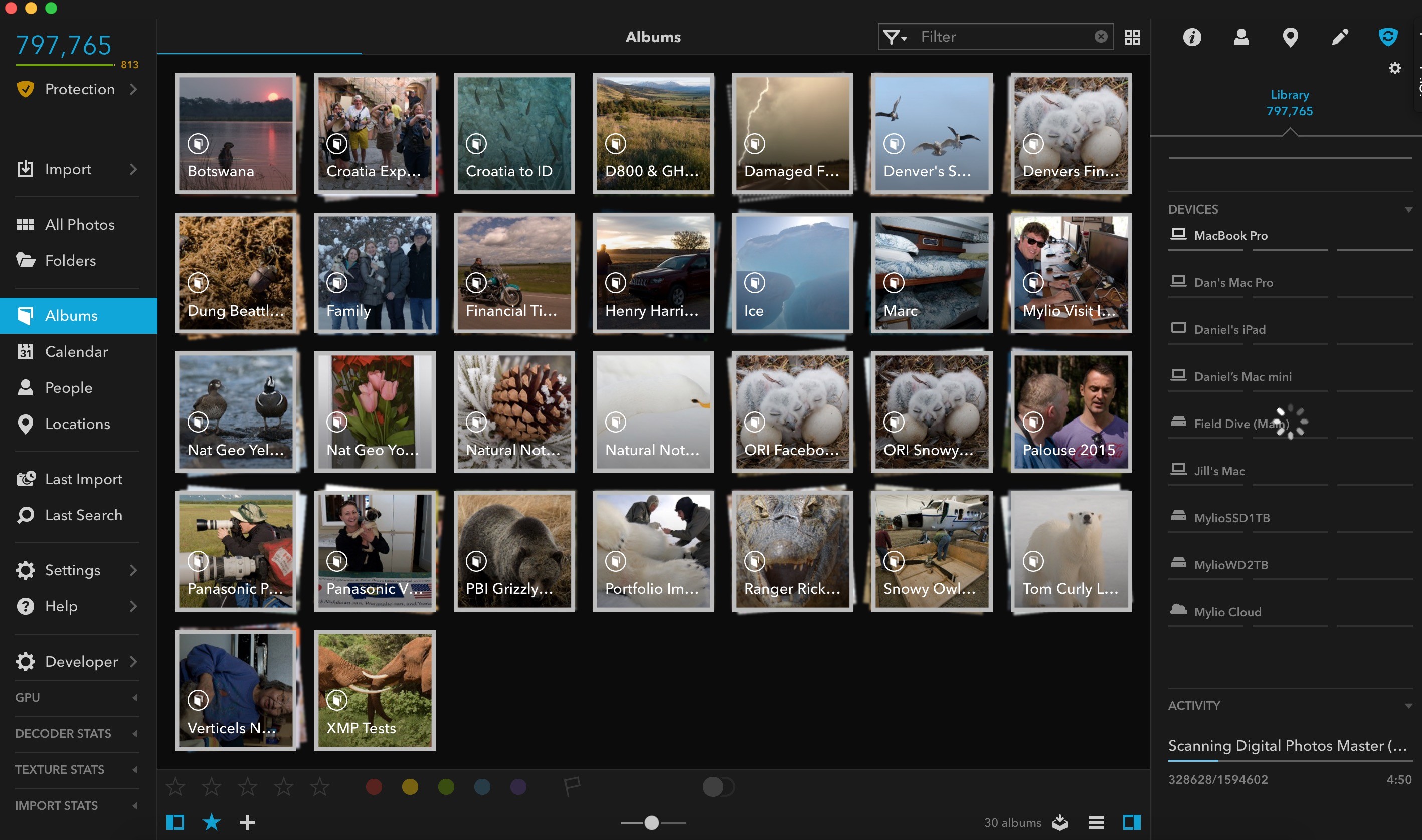This screenshot has width=1422, height=840.
Task: Expand the Import submenu
Action: (x=133, y=169)
